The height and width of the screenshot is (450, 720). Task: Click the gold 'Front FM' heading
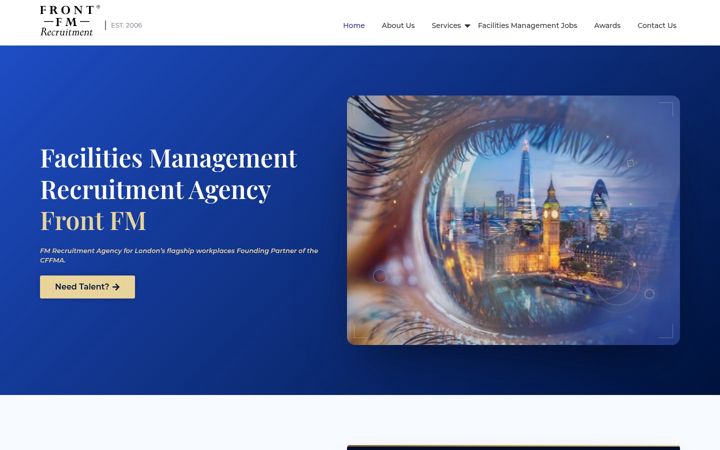(93, 221)
